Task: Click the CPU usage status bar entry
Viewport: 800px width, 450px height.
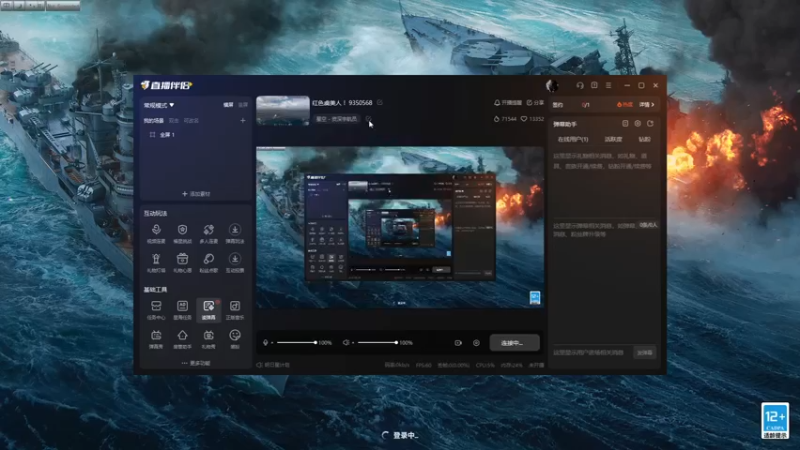Action: coord(485,365)
